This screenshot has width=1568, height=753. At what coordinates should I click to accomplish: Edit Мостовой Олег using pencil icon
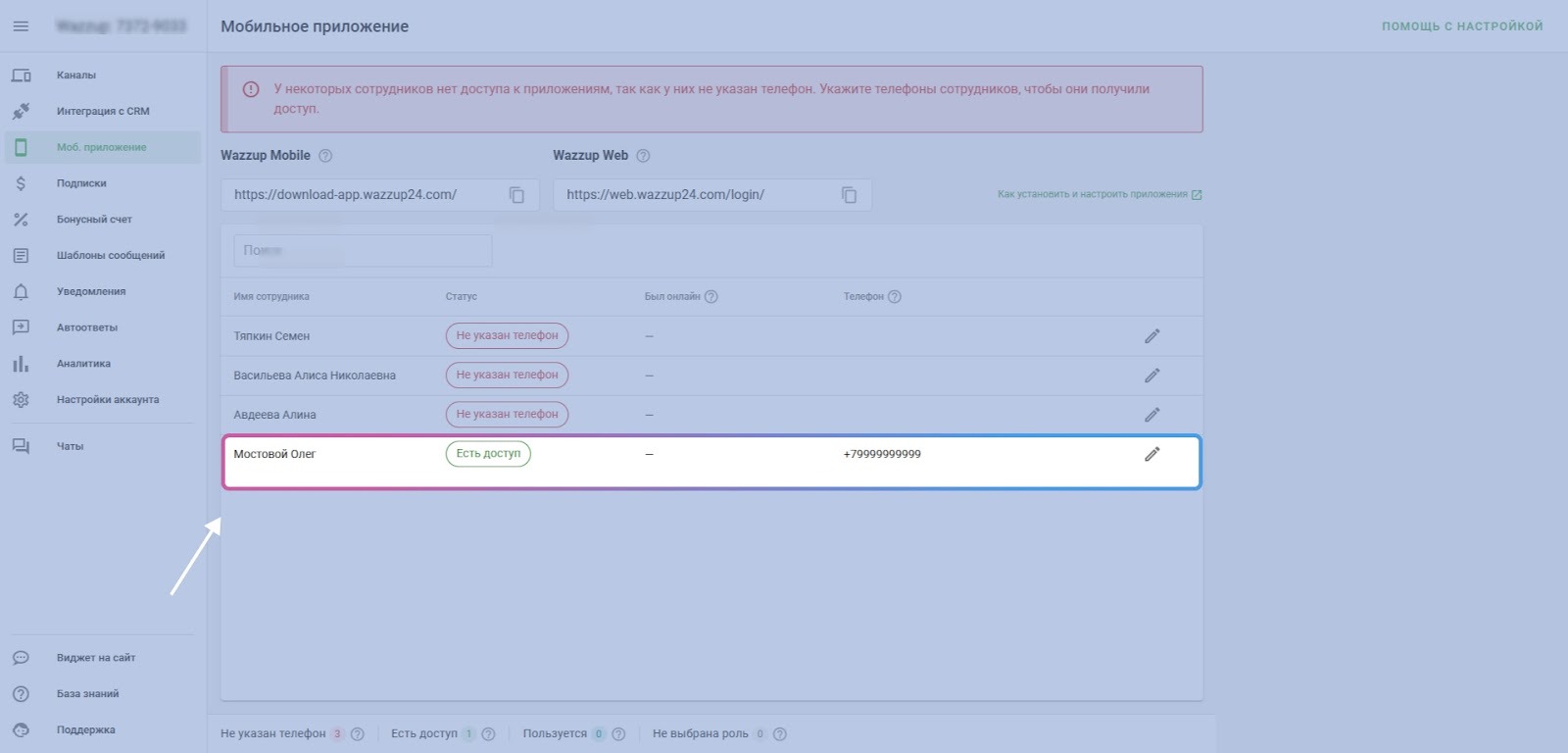click(1151, 454)
